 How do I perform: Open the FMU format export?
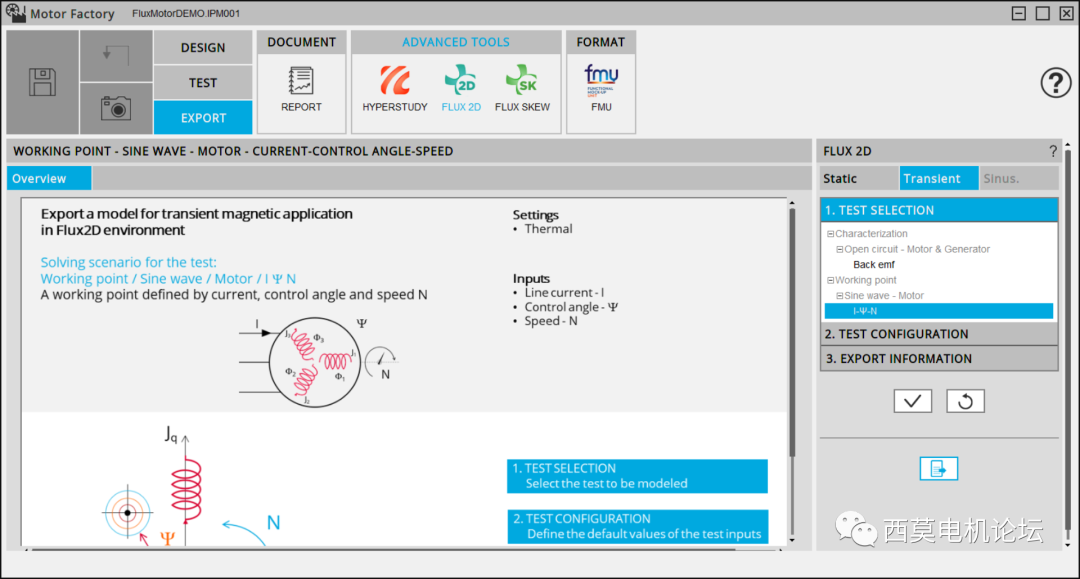601,90
